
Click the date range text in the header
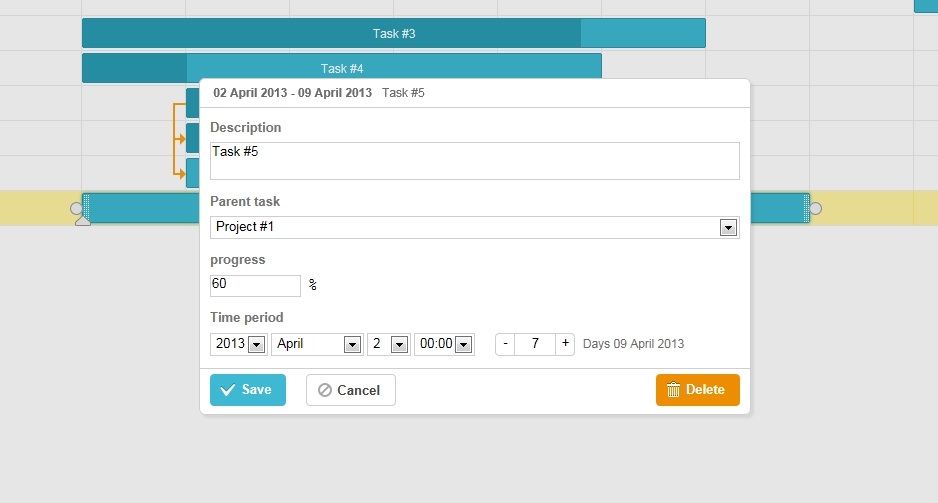[293, 93]
